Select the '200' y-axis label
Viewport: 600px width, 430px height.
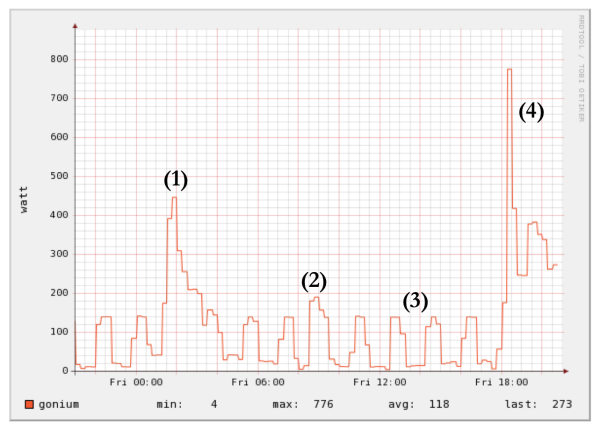(59, 293)
